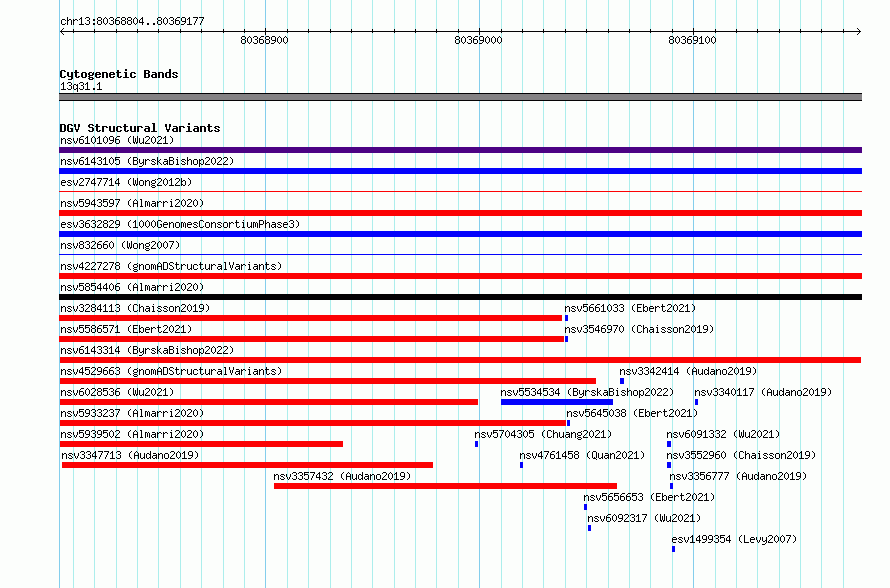Open the nsv3546970 (Chaisson2019) label

coord(639,329)
